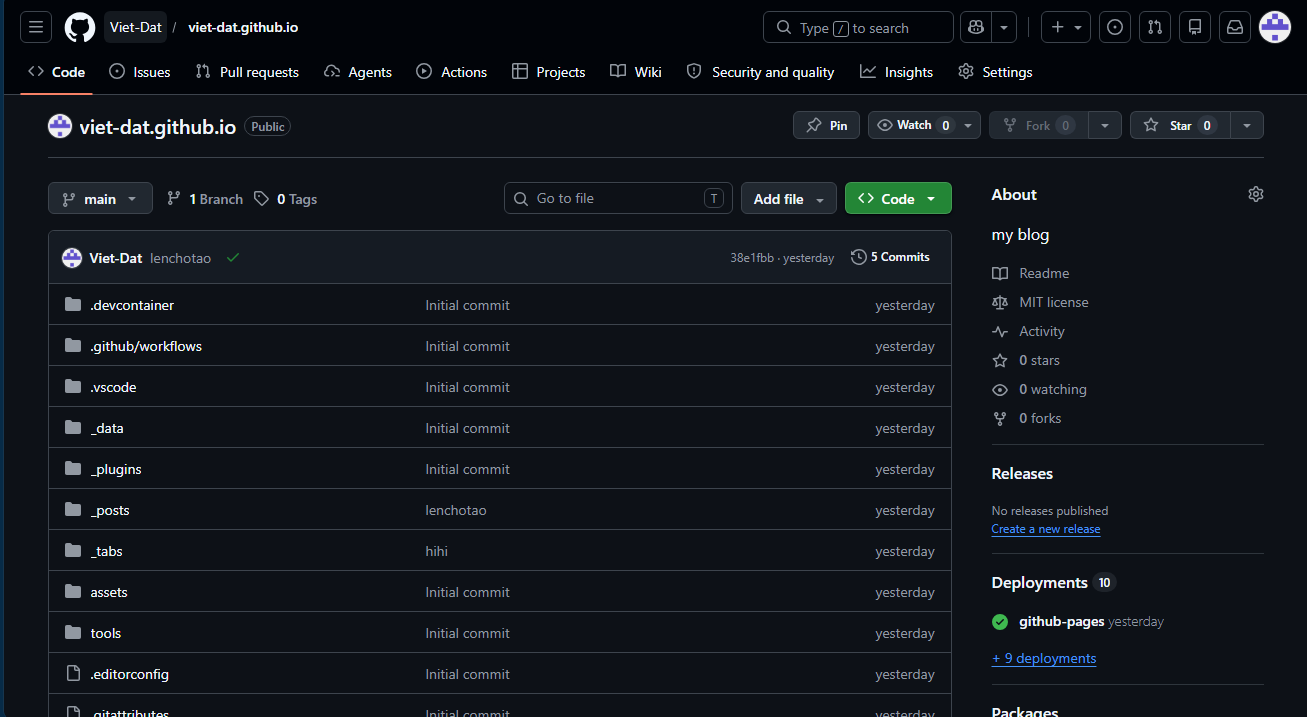Open pull requests icon in header

pyautogui.click(x=1155, y=28)
